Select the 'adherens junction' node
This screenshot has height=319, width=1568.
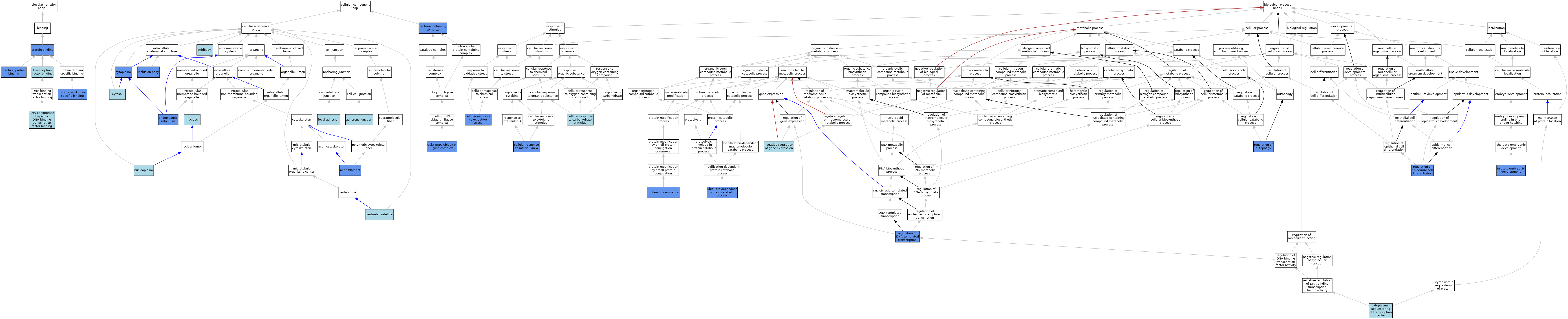click(x=359, y=119)
